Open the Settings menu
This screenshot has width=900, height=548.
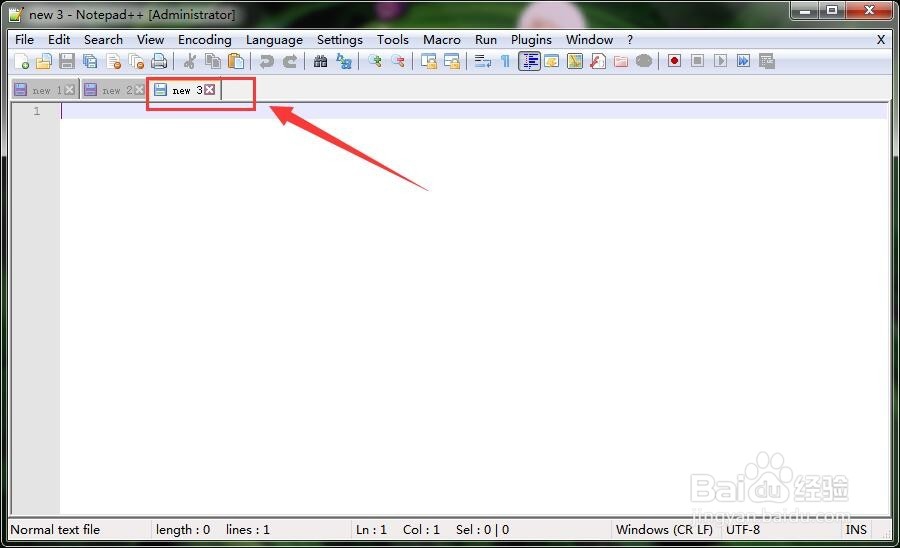coord(340,40)
